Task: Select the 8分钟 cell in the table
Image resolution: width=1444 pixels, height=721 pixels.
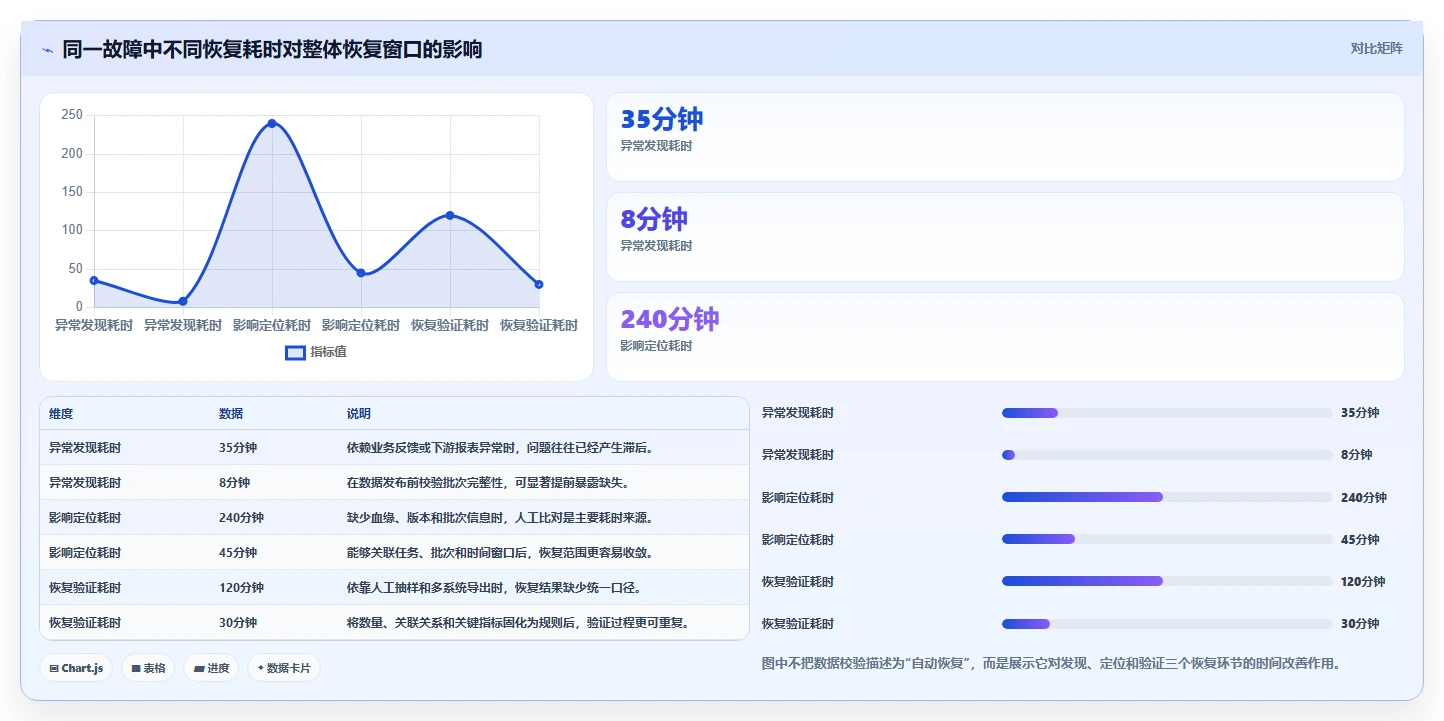Action: [x=235, y=483]
